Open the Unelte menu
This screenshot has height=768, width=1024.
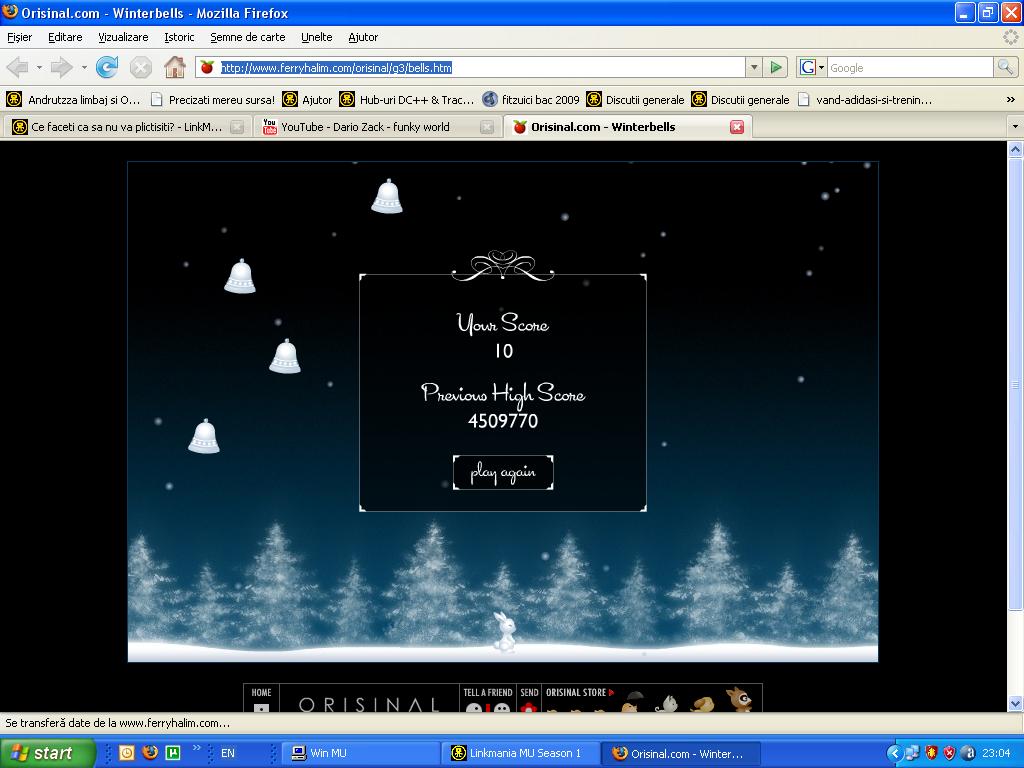(x=317, y=37)
